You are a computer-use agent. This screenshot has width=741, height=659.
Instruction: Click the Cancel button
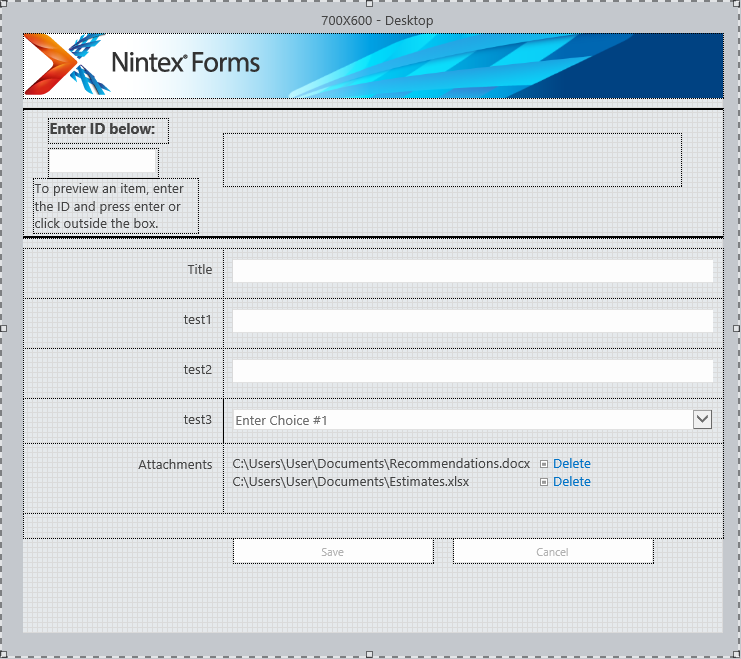pyautogui.click(x=553, y=551)
